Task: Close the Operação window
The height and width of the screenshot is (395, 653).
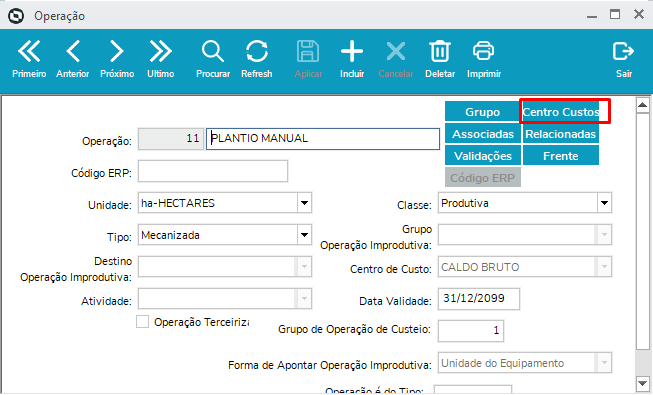Action: 639,15
